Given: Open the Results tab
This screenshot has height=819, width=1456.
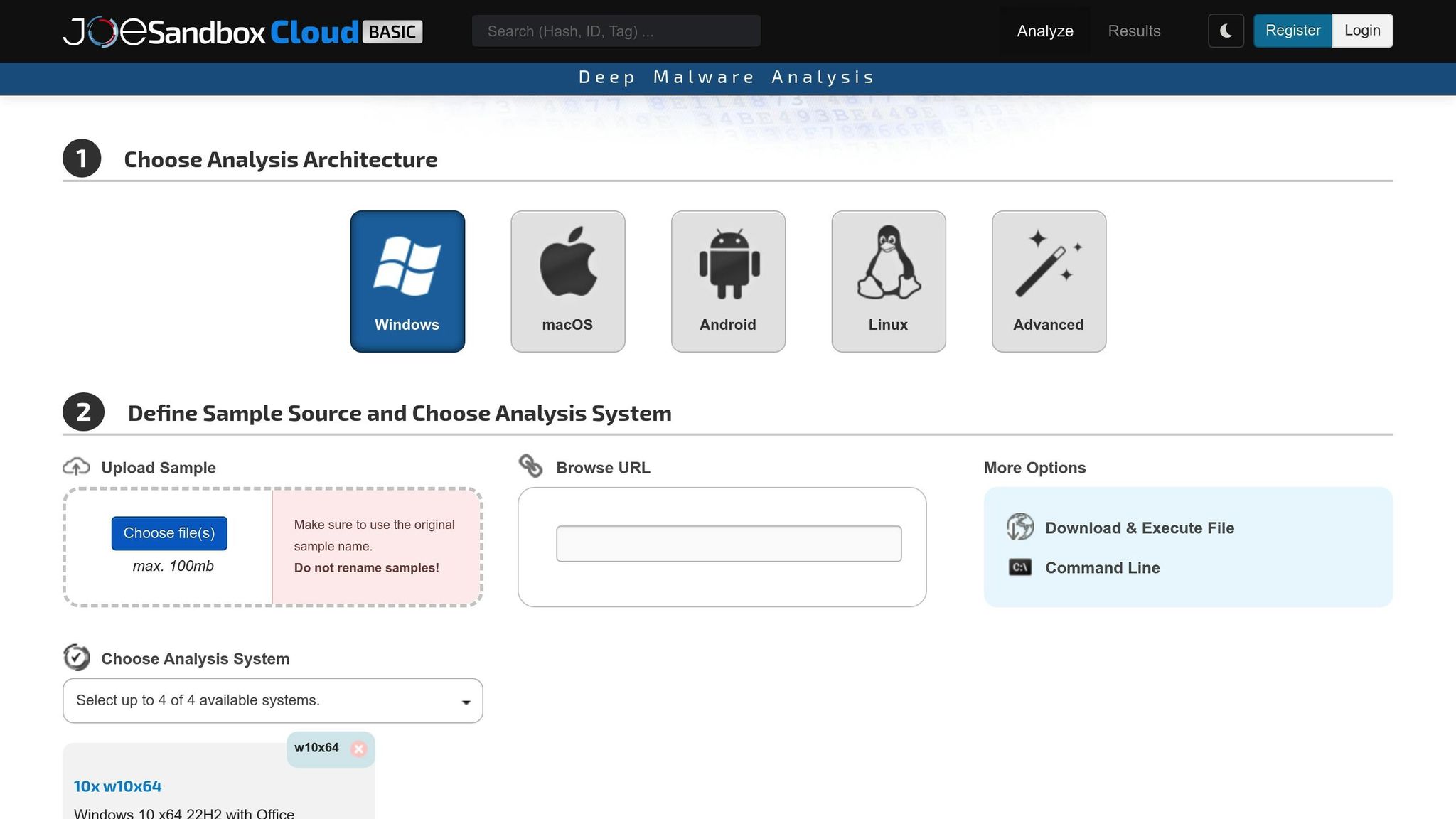Looking at the screenshot, I should (x=1134, y=31).
